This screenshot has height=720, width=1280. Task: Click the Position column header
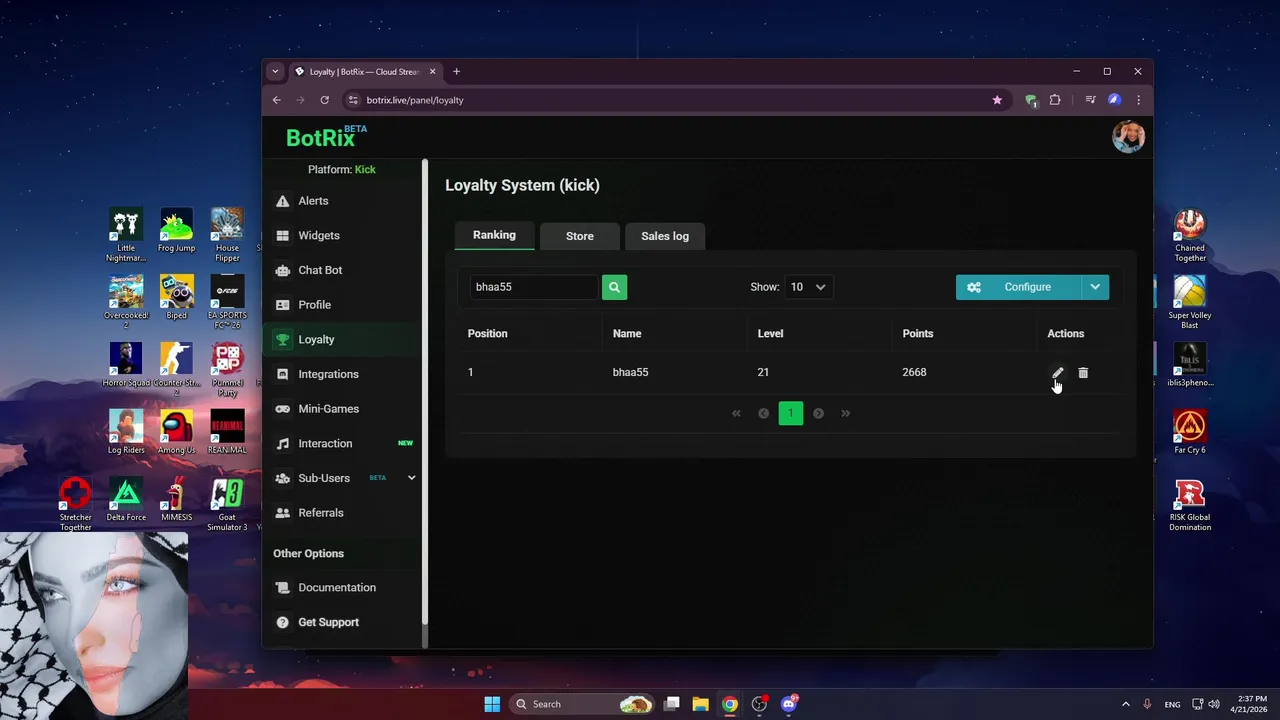point(487,334)
